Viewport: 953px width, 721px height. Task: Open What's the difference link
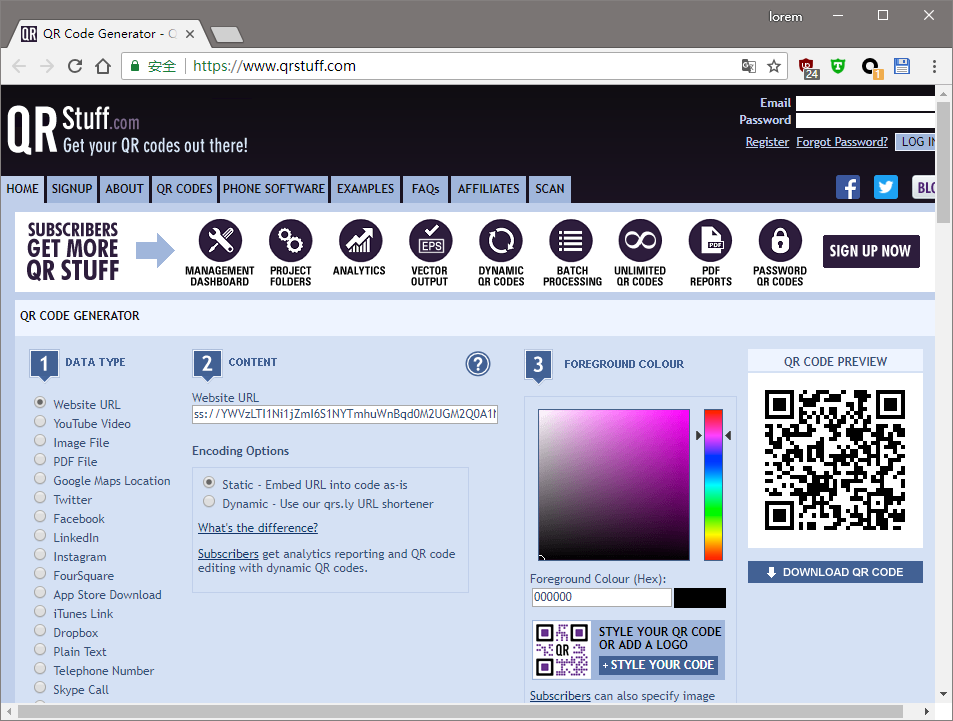pos(258,528)
